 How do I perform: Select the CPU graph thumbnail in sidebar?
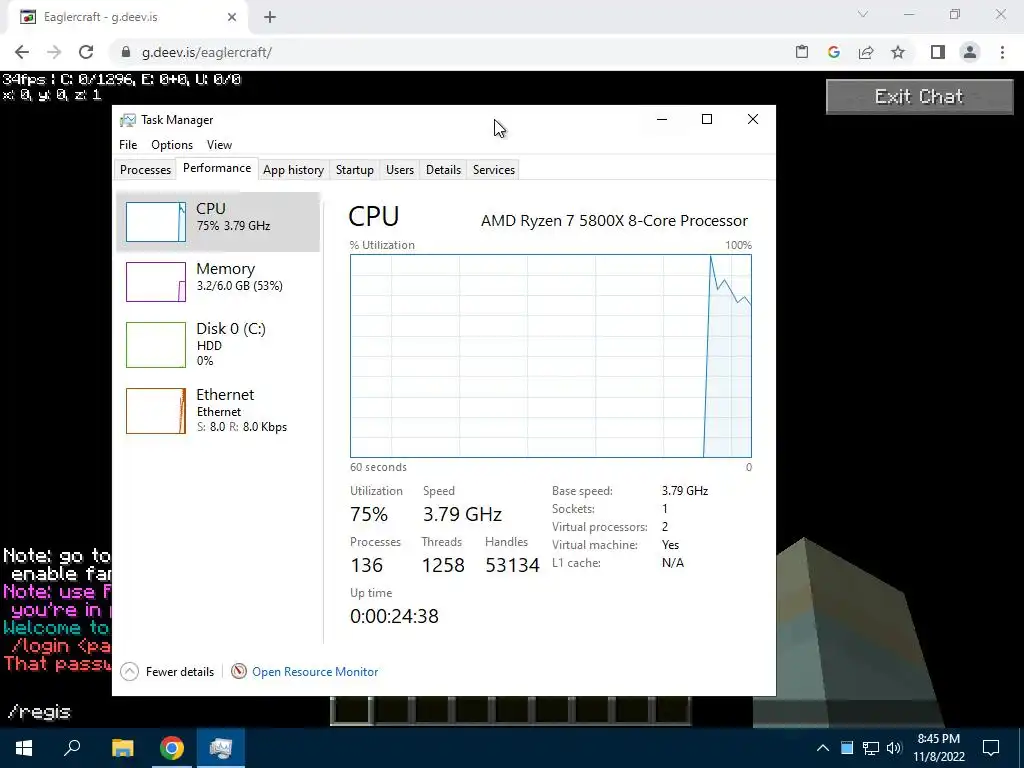point(155,222)
